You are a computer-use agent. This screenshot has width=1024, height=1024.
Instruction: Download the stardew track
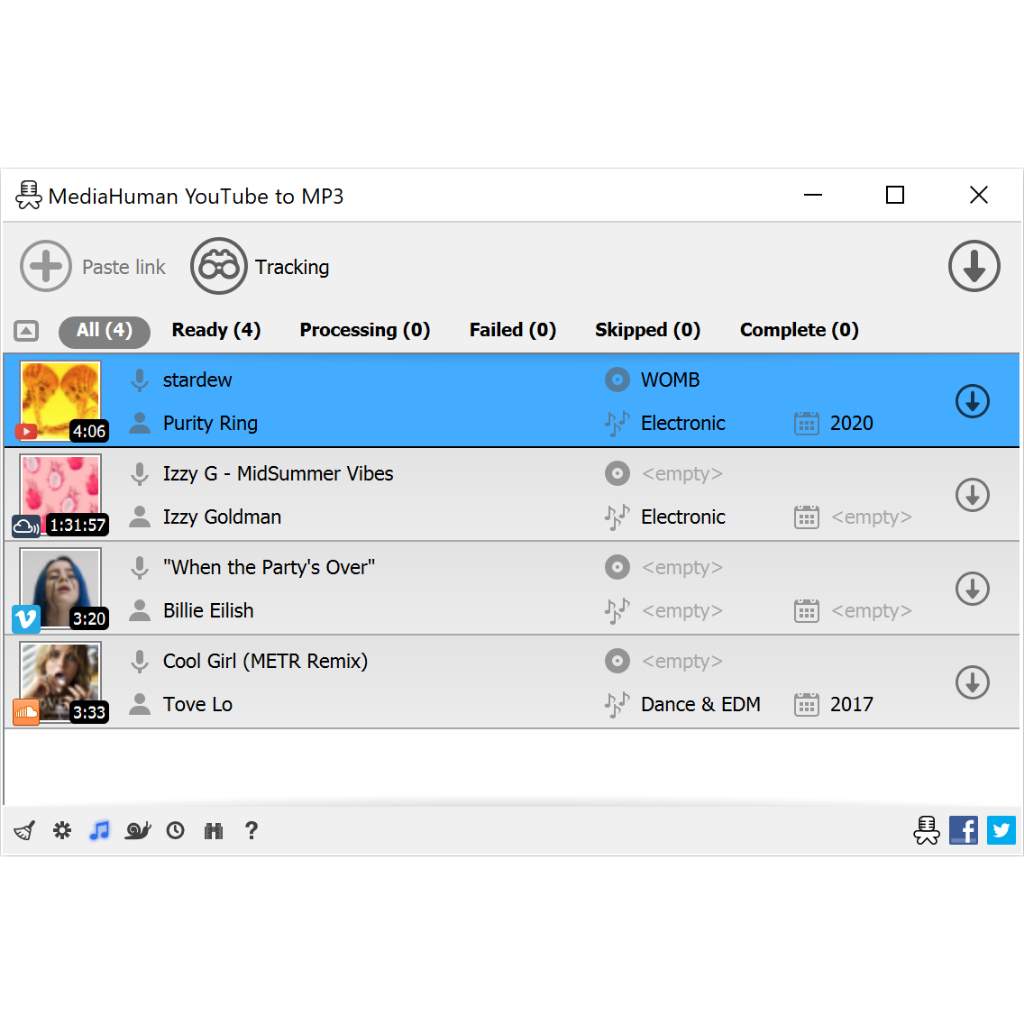pos(972,402)
